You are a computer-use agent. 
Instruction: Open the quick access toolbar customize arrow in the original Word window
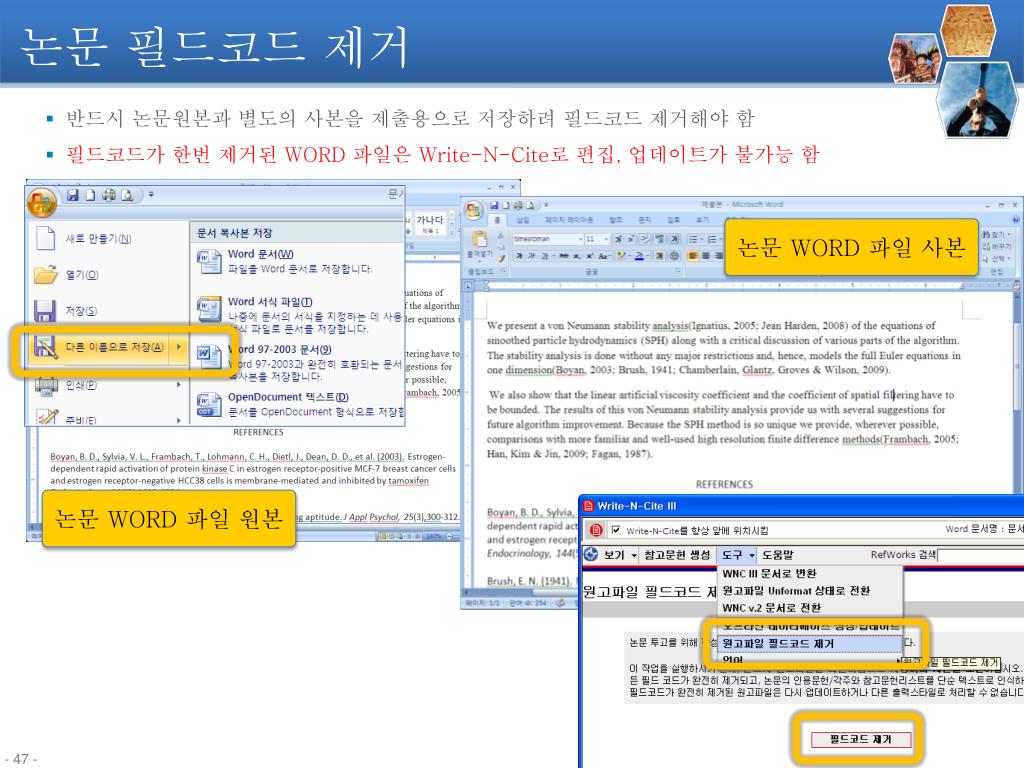click(x=151, y=195)
